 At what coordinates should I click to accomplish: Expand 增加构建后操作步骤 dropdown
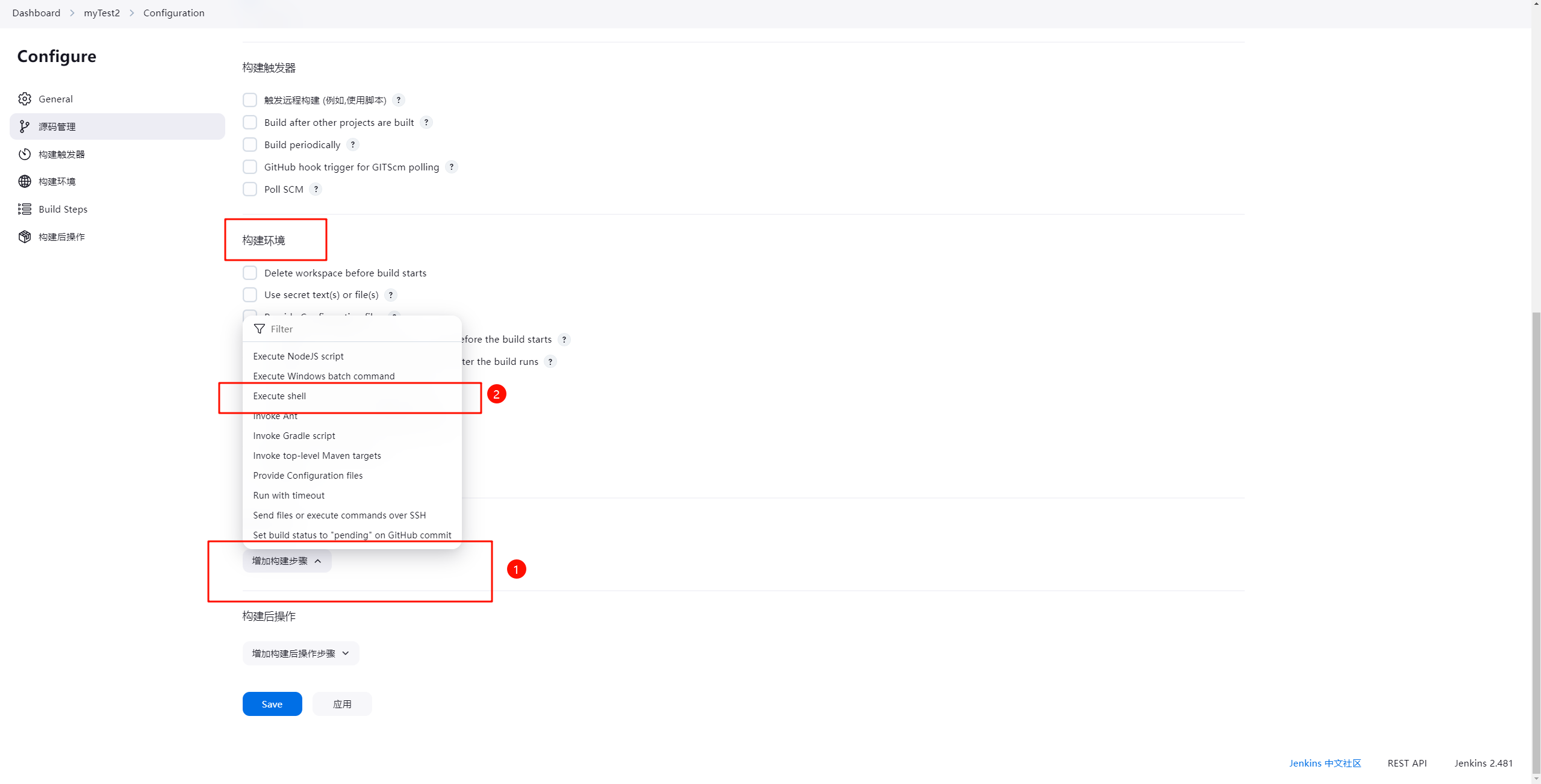tap(300, 653)
